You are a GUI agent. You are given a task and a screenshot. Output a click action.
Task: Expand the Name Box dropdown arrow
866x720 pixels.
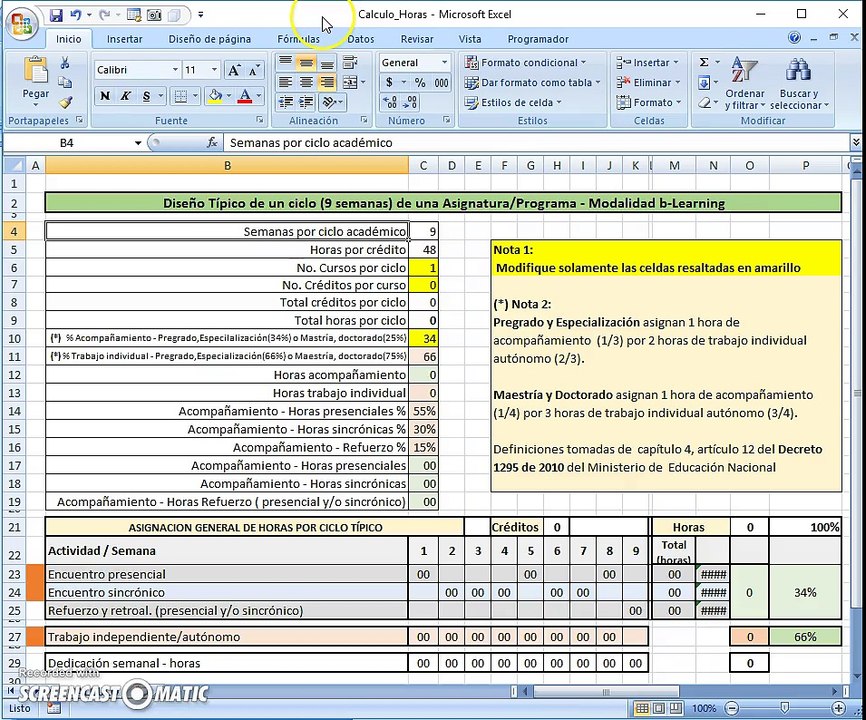tap(138, 143)
